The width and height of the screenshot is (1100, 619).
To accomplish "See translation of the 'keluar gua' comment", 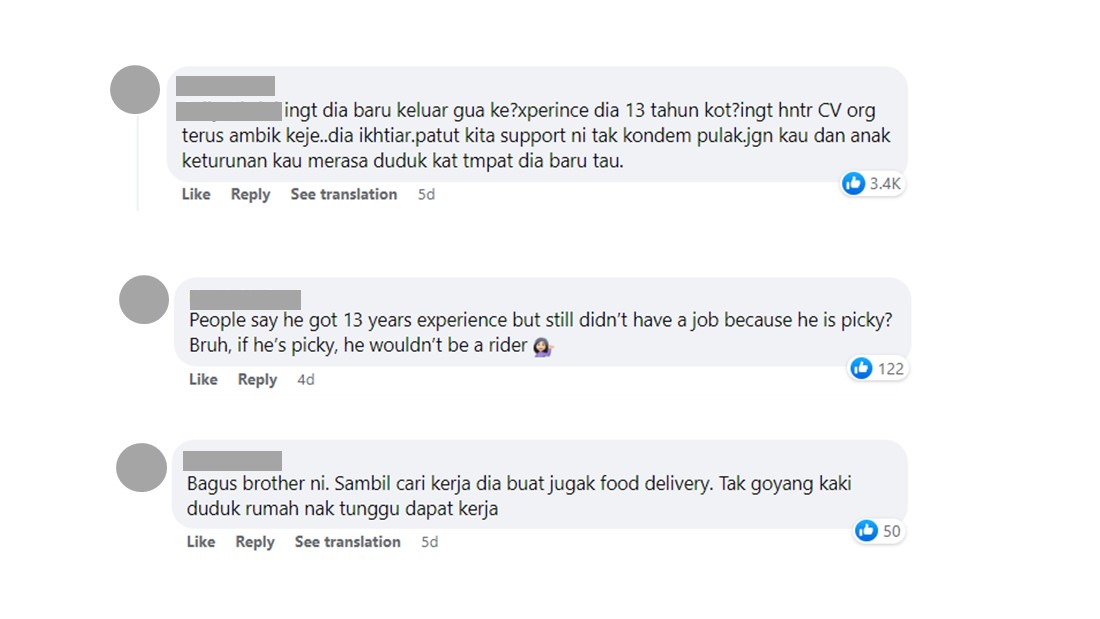I will point(343,194).
